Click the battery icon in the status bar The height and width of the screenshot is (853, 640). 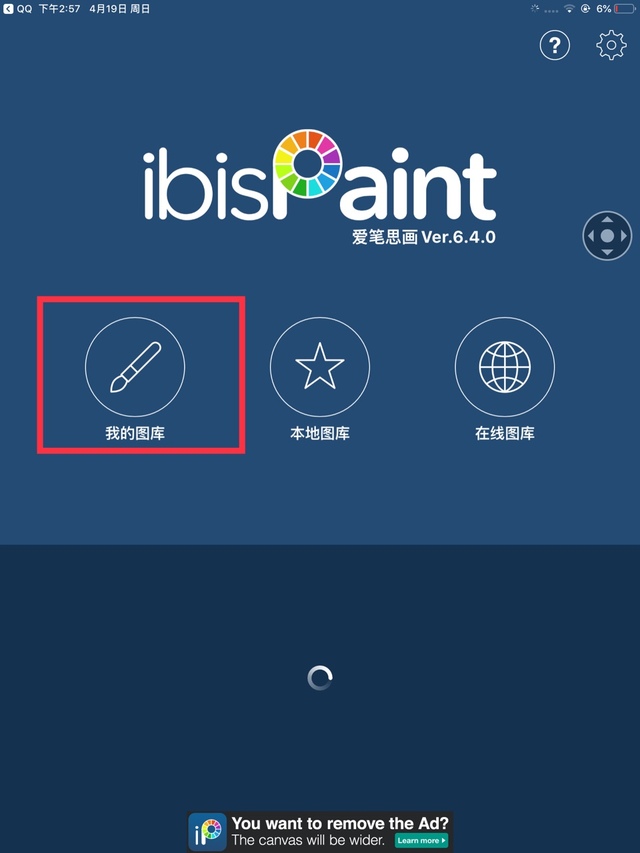point(624,9)
